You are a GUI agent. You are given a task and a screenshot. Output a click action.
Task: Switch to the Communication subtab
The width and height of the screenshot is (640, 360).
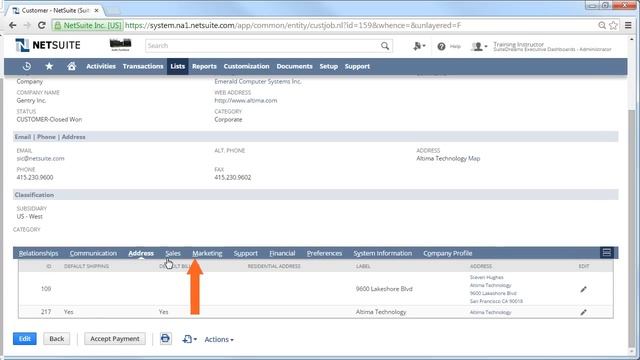tap(93, 253)
